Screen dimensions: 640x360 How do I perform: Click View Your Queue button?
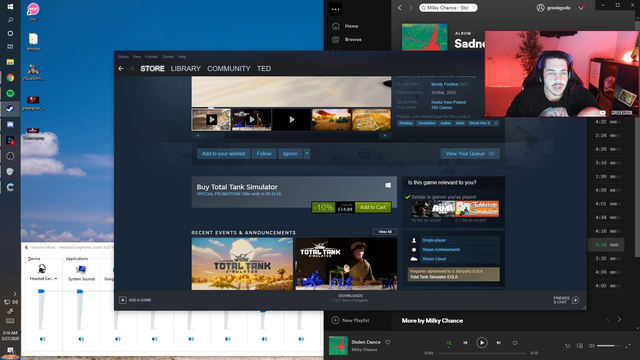coord(470,154)
